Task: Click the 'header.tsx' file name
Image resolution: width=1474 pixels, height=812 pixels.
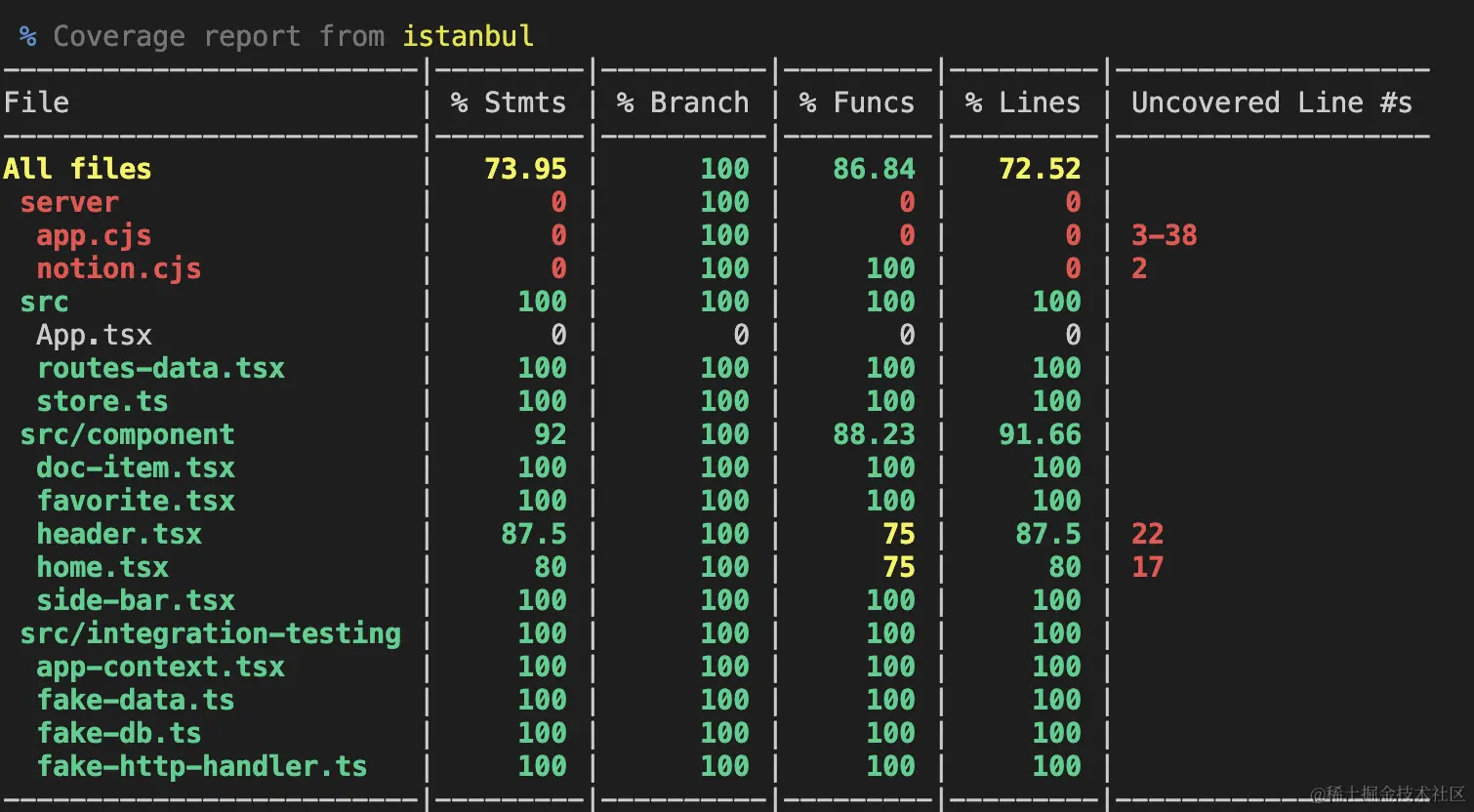Action: click(x=119, y=534)
